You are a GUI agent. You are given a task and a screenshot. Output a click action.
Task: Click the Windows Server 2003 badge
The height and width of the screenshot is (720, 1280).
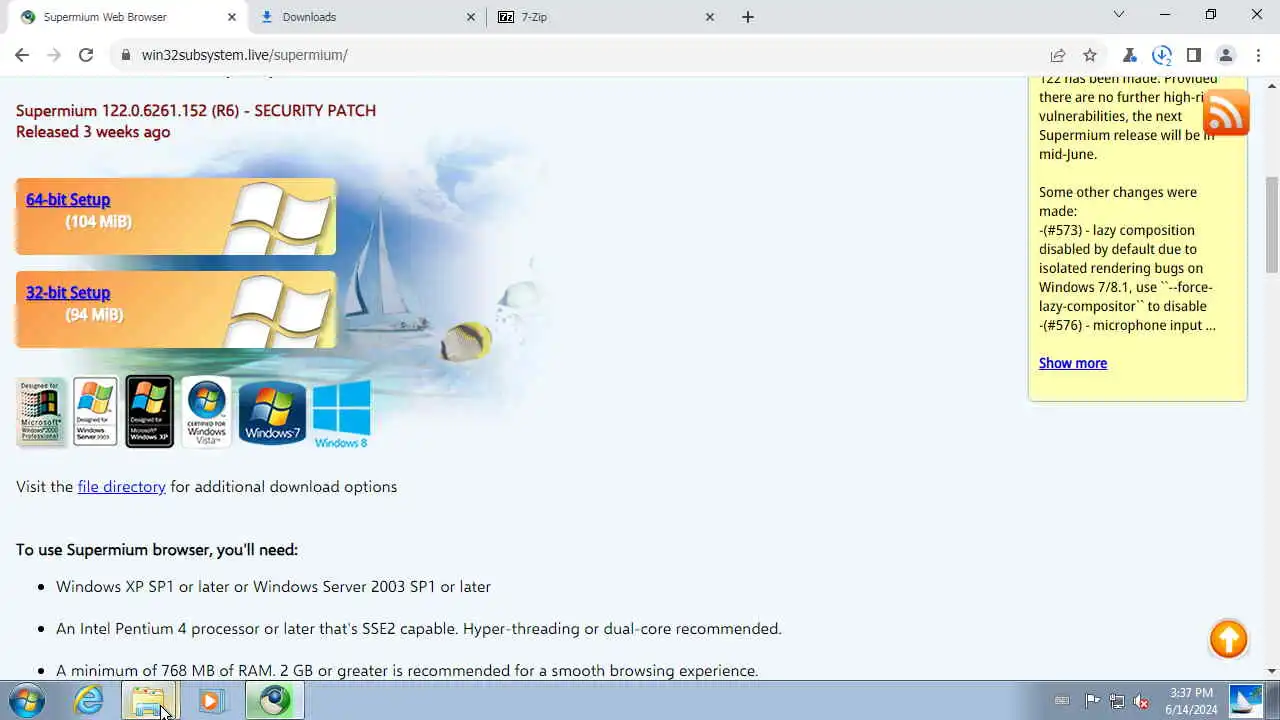(96, 412)
